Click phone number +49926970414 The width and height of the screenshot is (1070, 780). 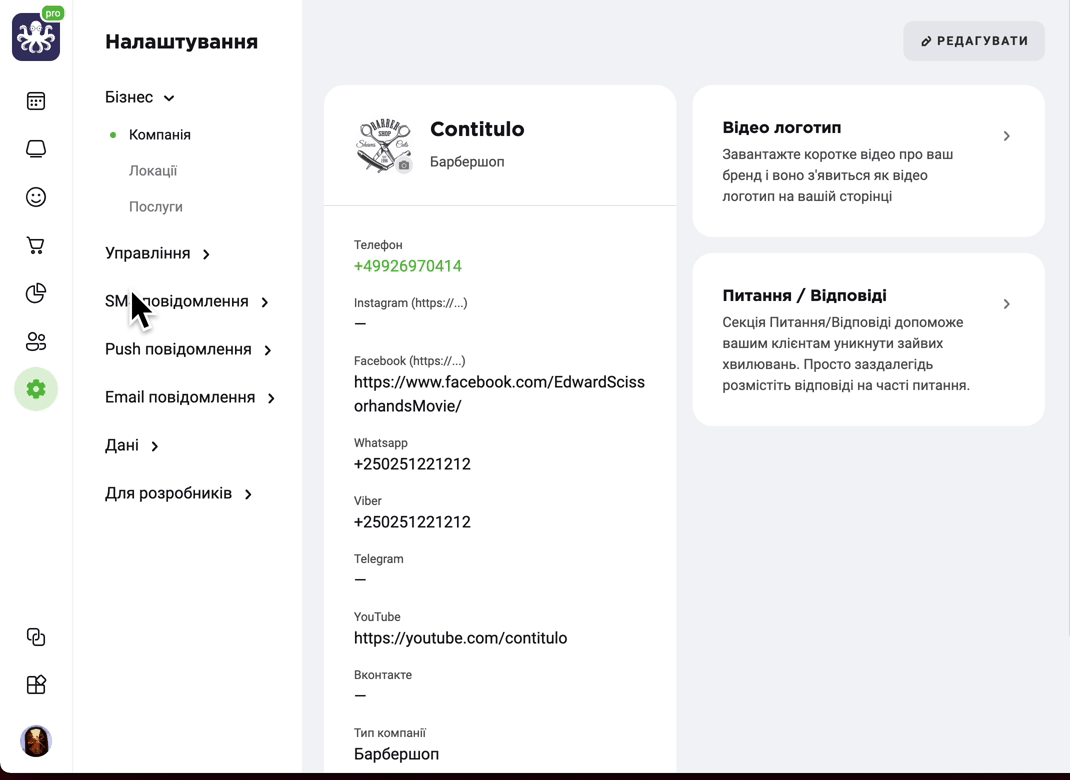click(x=407, y=266)
